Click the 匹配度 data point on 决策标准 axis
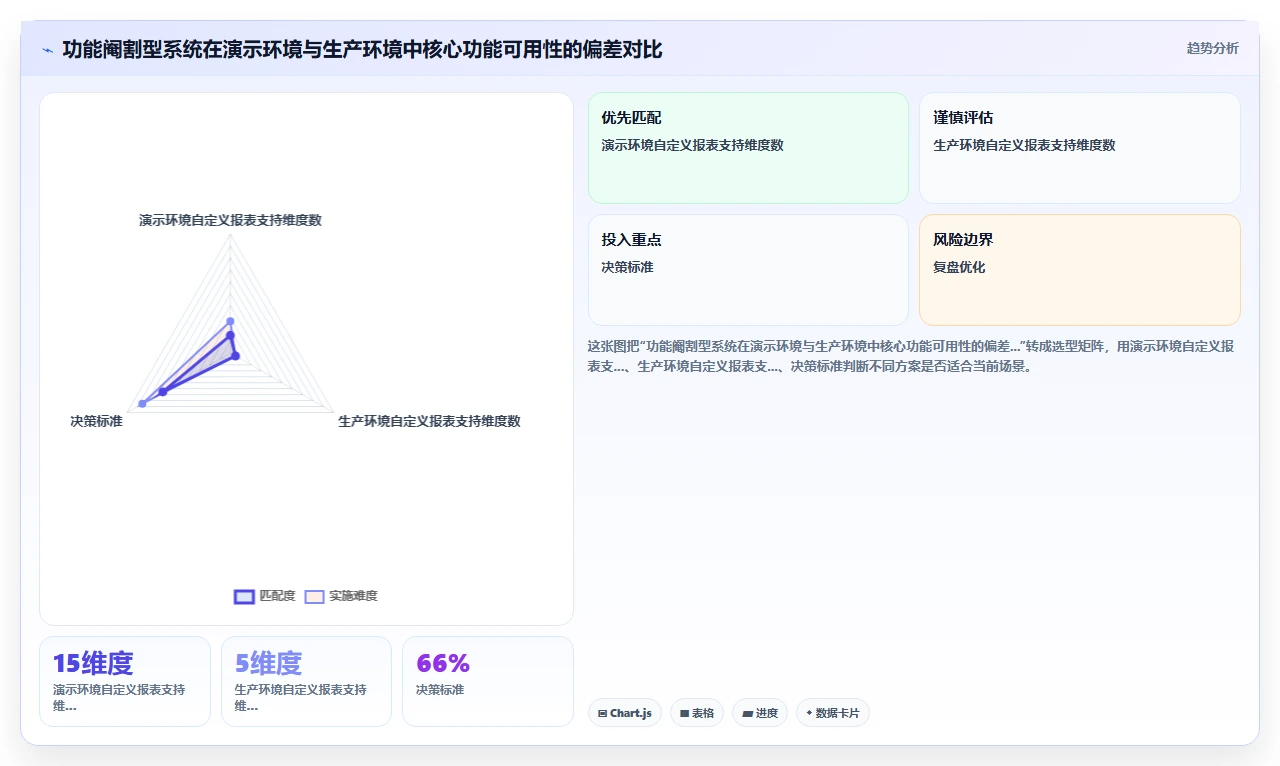Image resolution: width=1280 pixels, height=766 pixels. pyautogui.click(x=163, y=391)
